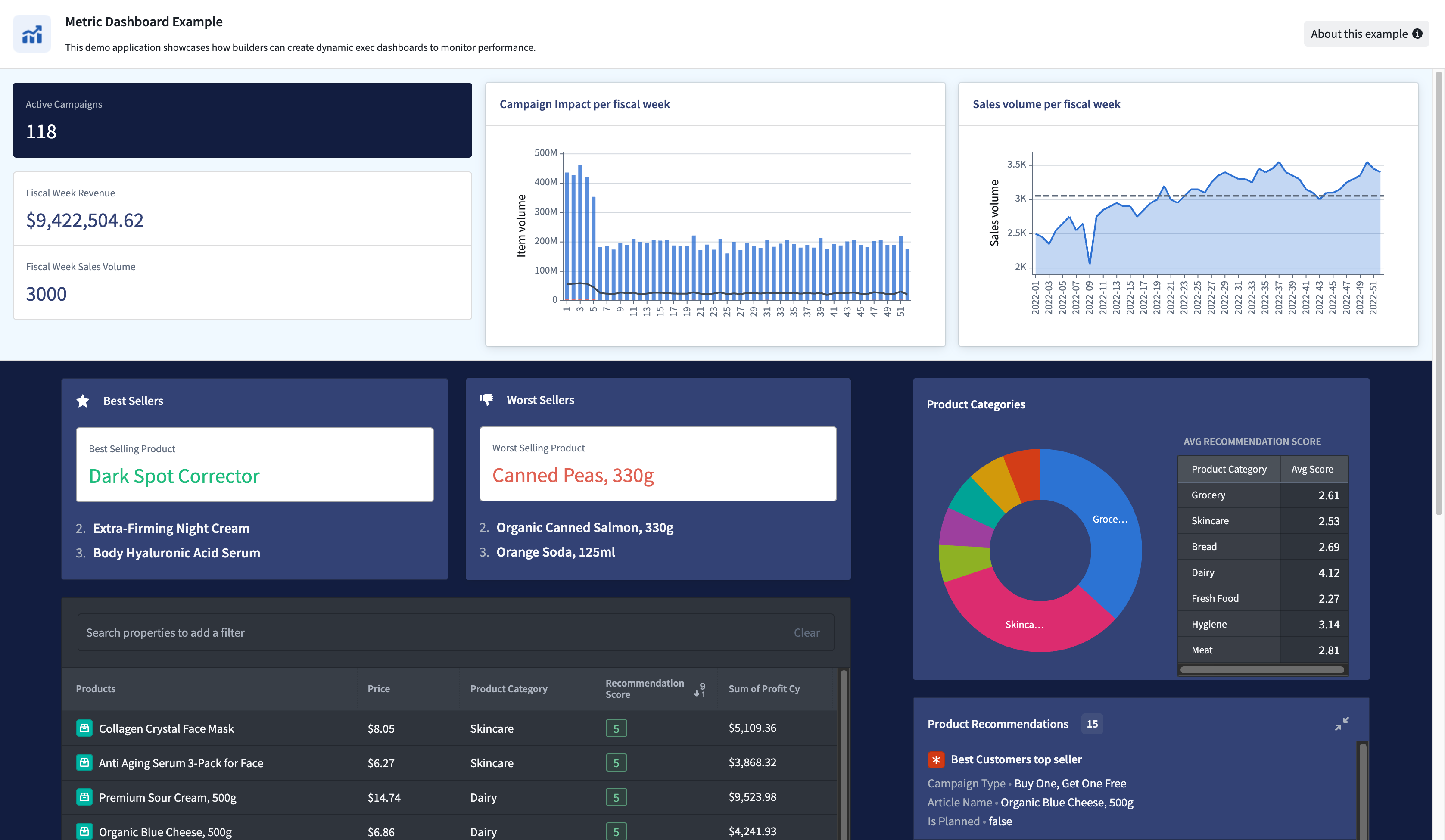Open Canned Peas, 330g worst seller
Viewport: 1445px width, 840px height.
point(573,475)
